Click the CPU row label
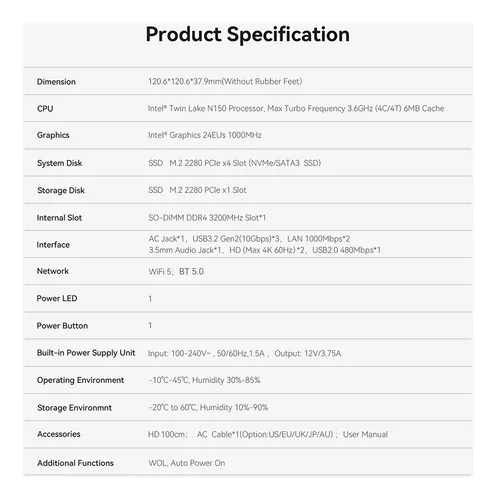The image size is (496, 500). [x=45, y=109]
